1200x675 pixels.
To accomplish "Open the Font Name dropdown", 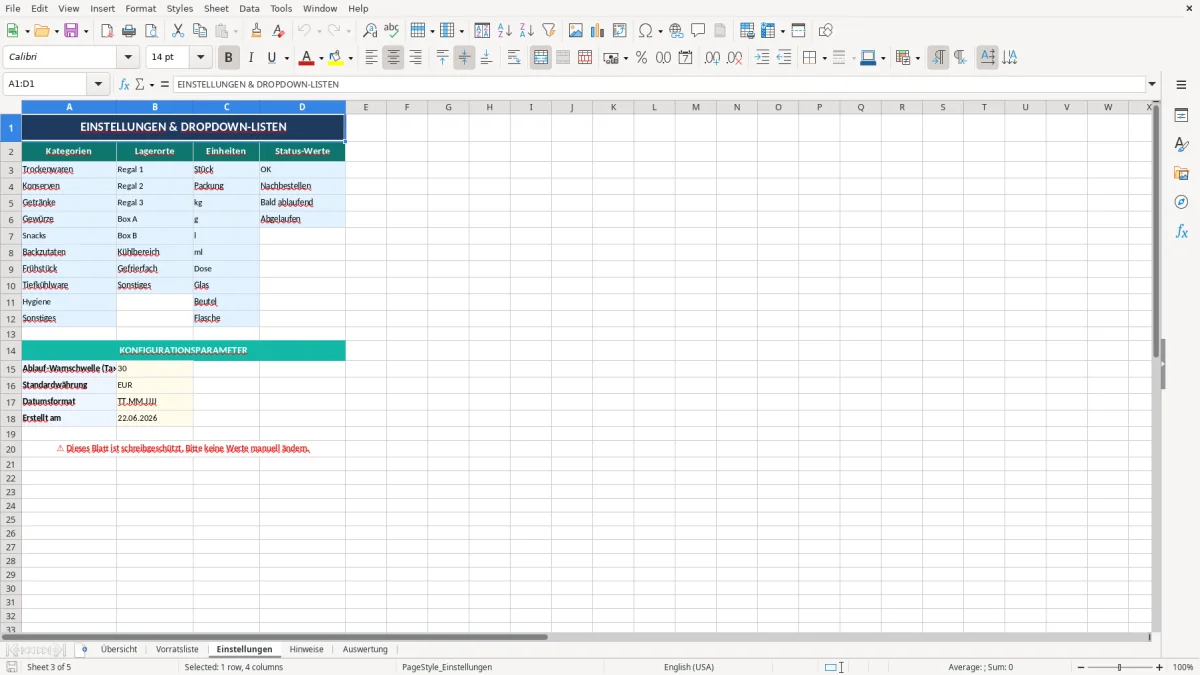I will [128, 58].
